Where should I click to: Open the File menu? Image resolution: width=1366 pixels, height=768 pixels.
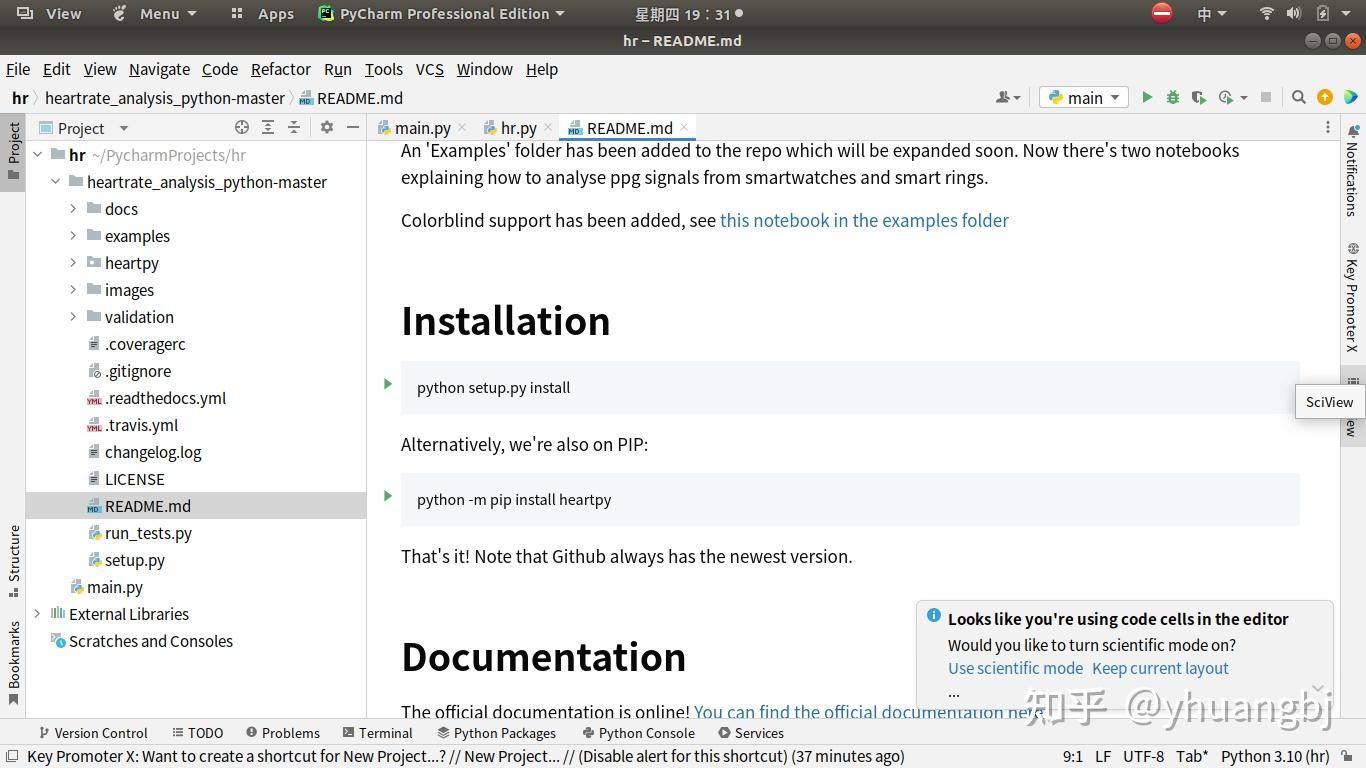[18, 69]
